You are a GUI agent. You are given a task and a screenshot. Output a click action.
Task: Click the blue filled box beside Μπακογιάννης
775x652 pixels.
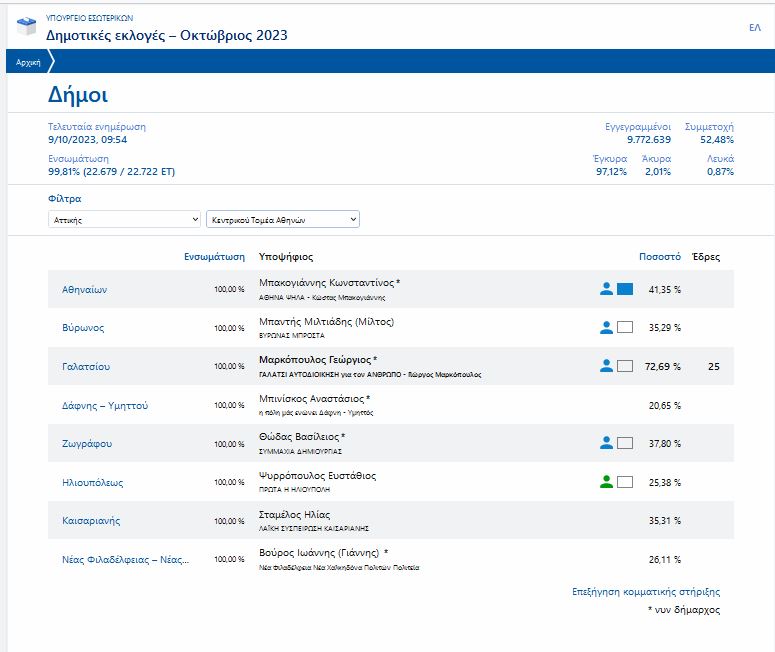625,289
